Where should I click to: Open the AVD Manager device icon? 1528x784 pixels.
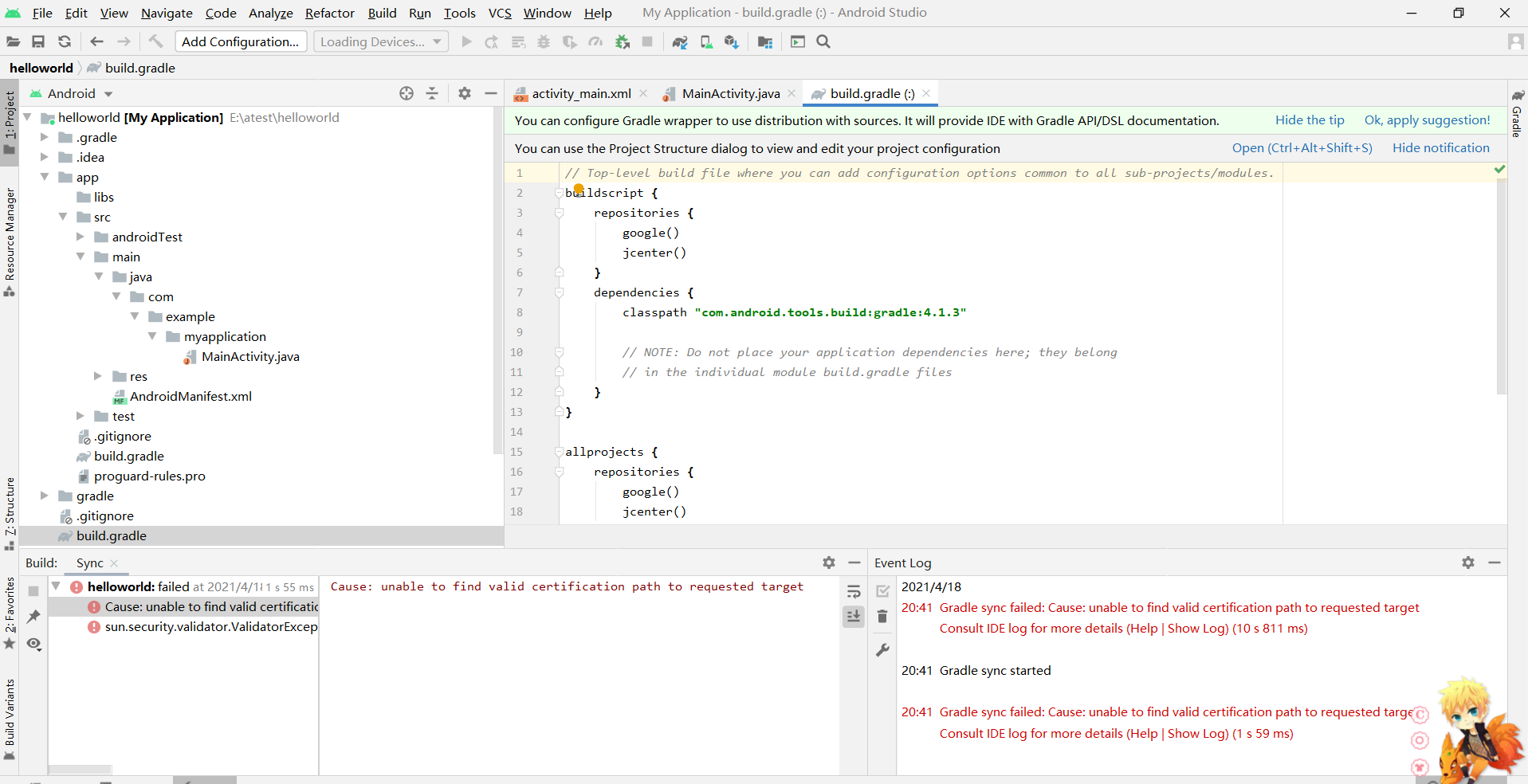[706, 41]
